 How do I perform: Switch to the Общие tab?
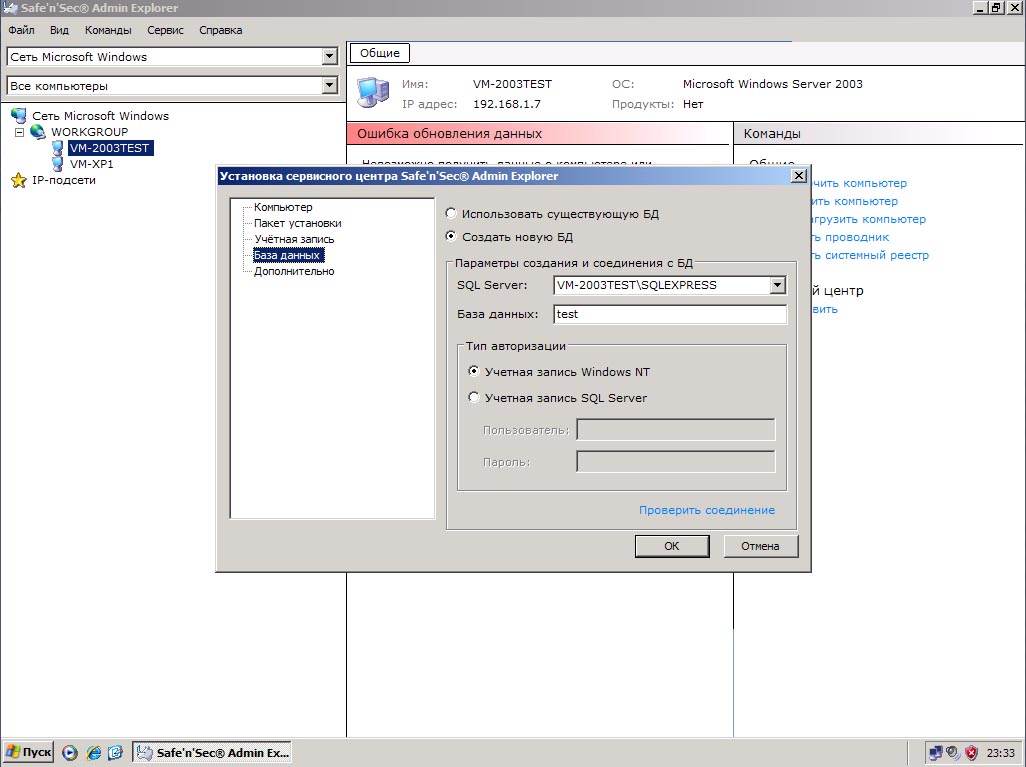point(380,53)
